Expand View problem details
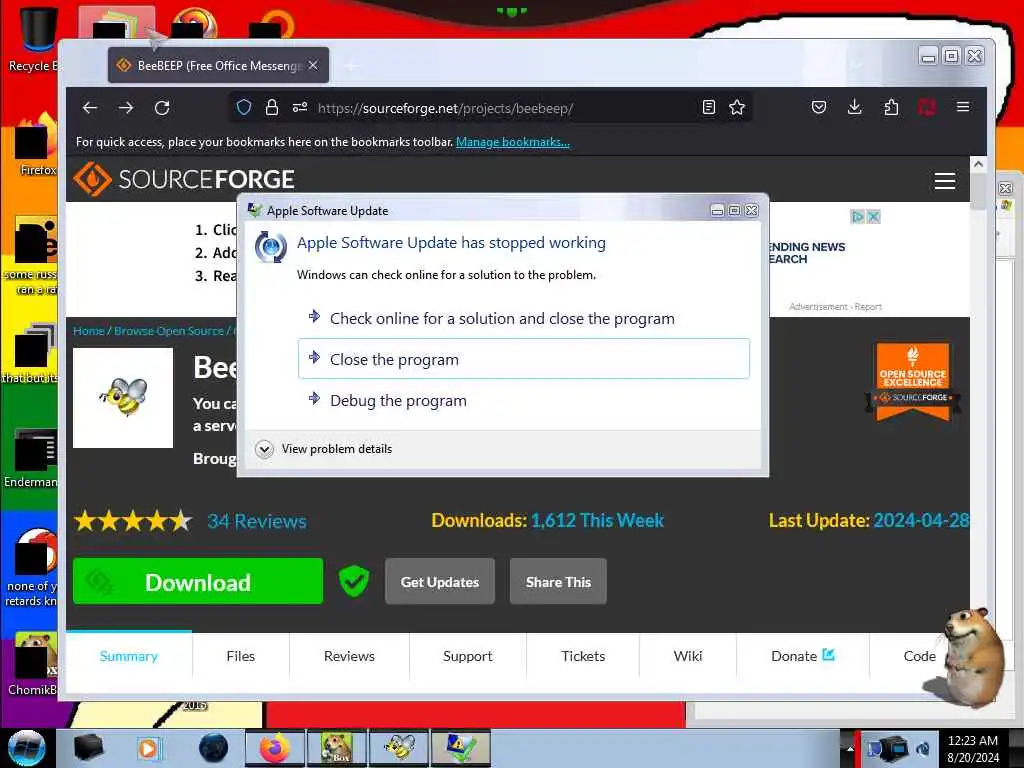Image resolution: width=1024 pixels, height=768 pixels. (x=324, y=449)
